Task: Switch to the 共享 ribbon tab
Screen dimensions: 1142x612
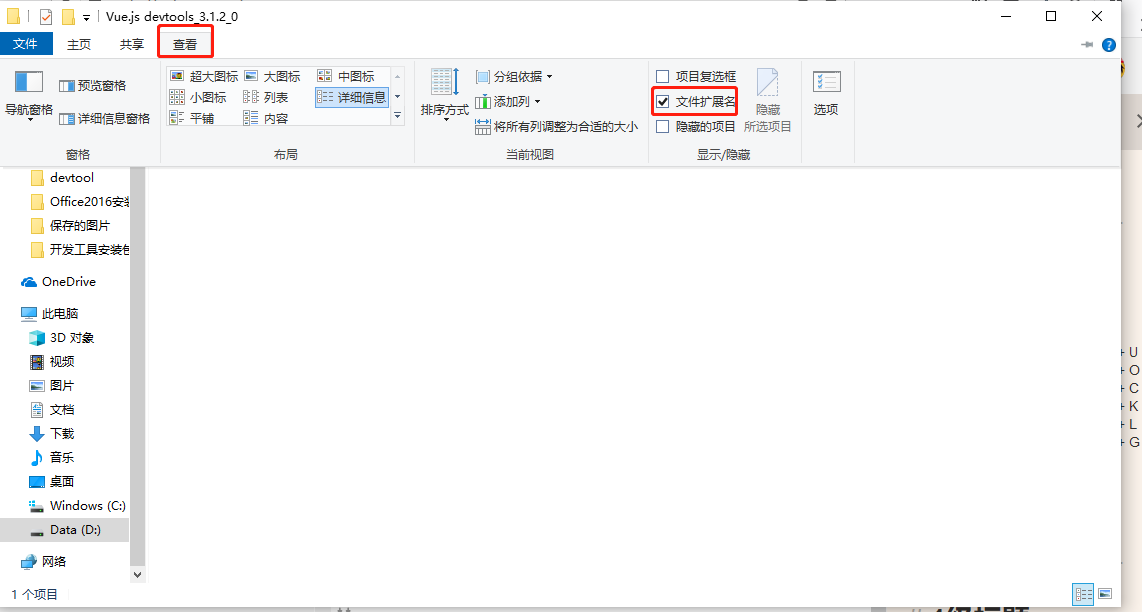Action: 132,44
